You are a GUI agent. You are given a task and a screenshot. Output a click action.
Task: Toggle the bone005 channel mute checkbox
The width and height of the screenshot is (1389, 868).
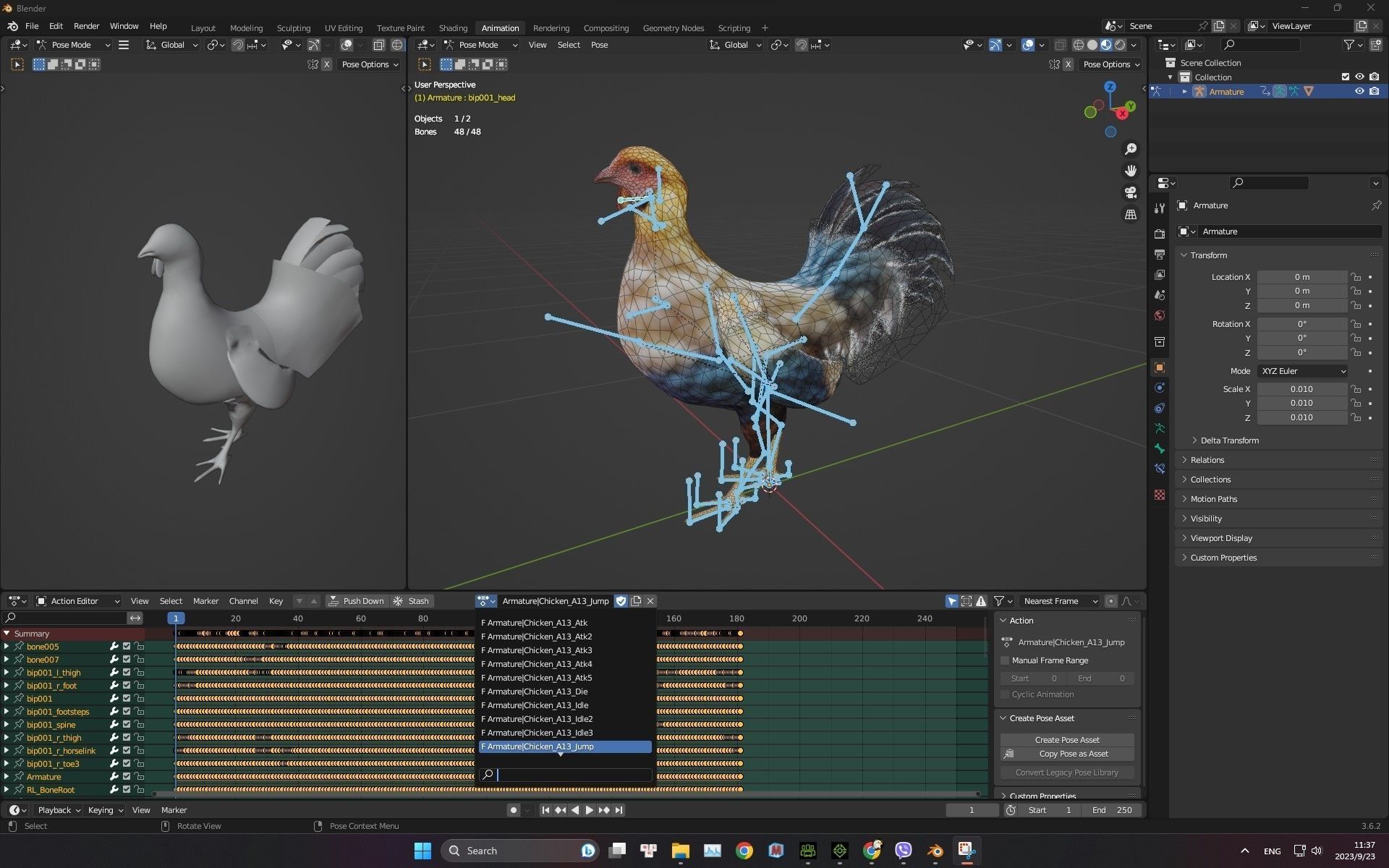coord(127,647)
